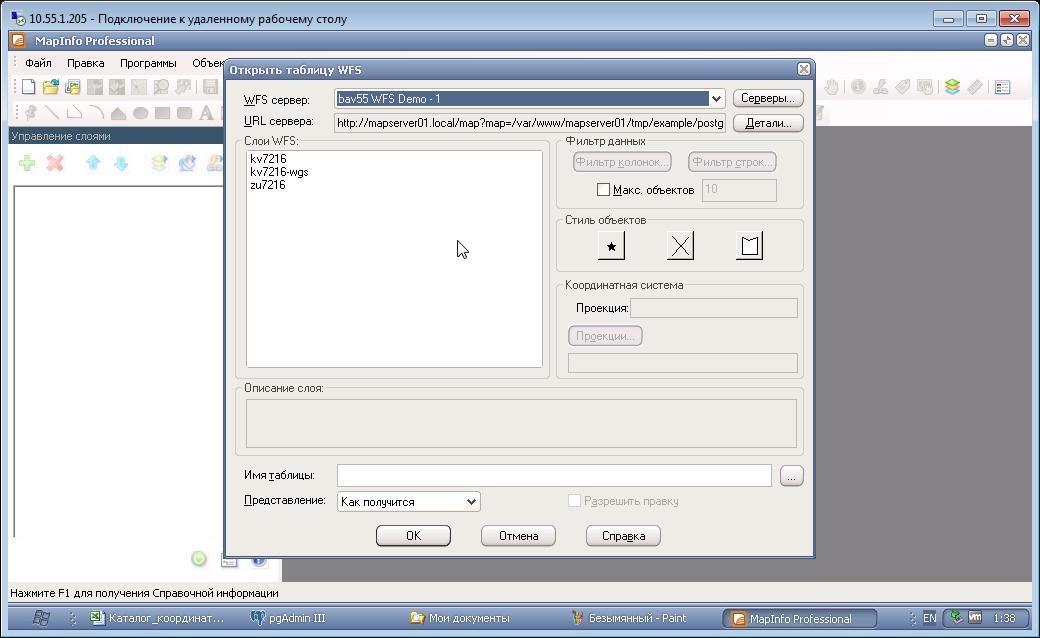
Task: Select the arc drawing tool
Action: [96, 113]
